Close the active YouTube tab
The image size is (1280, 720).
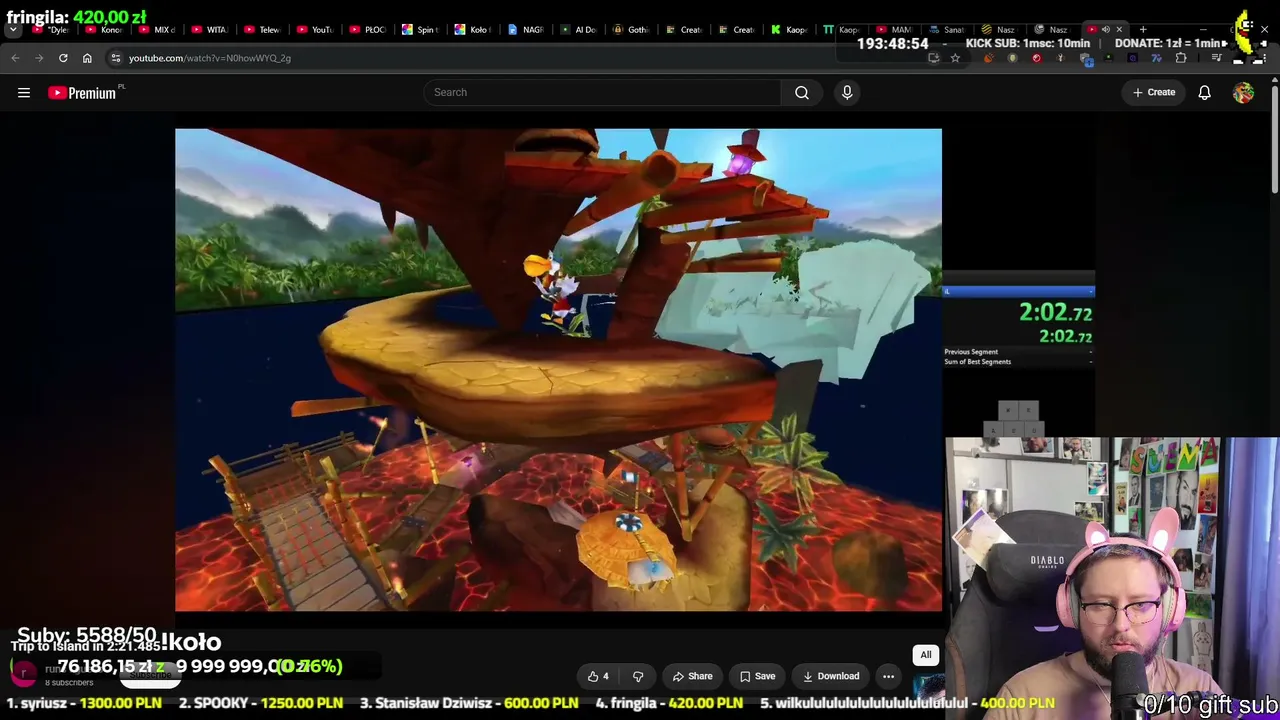click(1119, 30)
